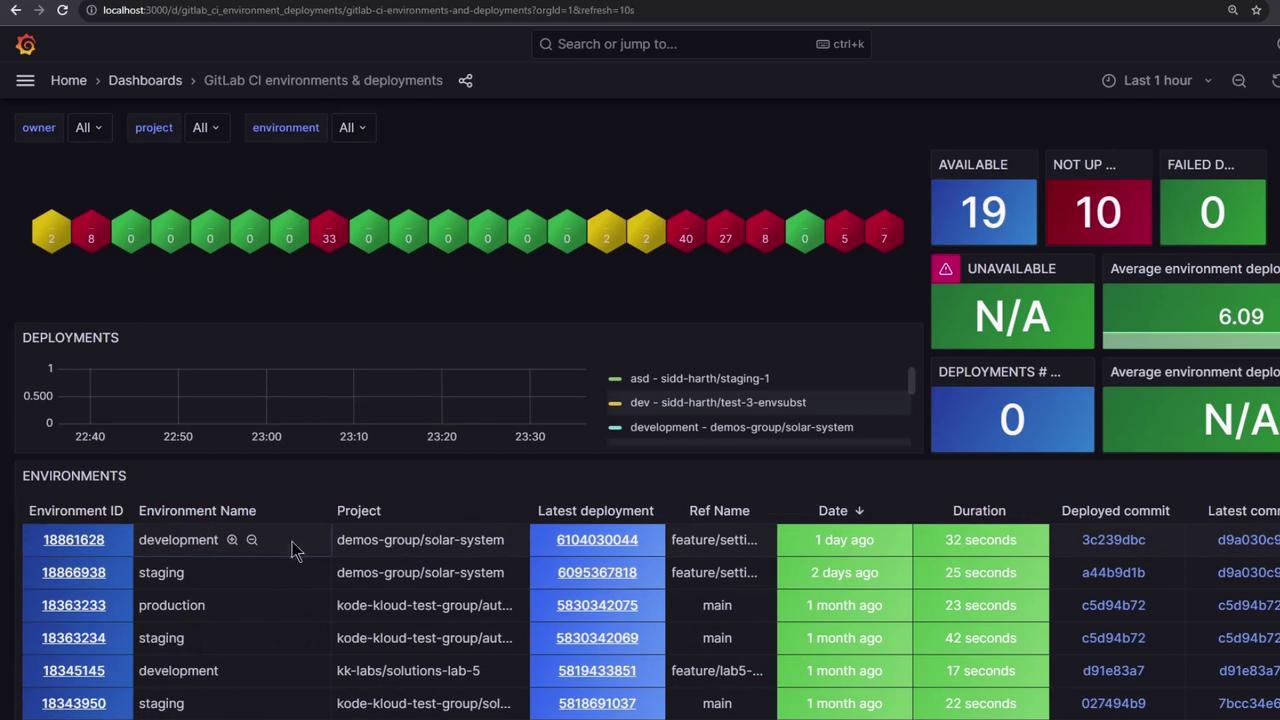Click the first yellow hexagon showing 2
1280x720 pixels.
[51, 231]
